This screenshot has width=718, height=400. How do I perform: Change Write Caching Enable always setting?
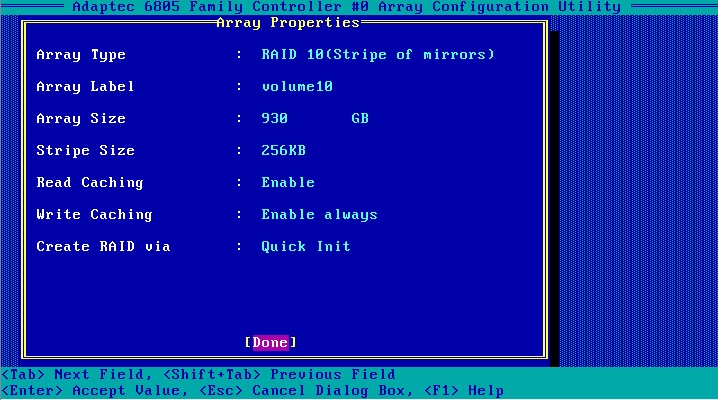click(319, 215)
